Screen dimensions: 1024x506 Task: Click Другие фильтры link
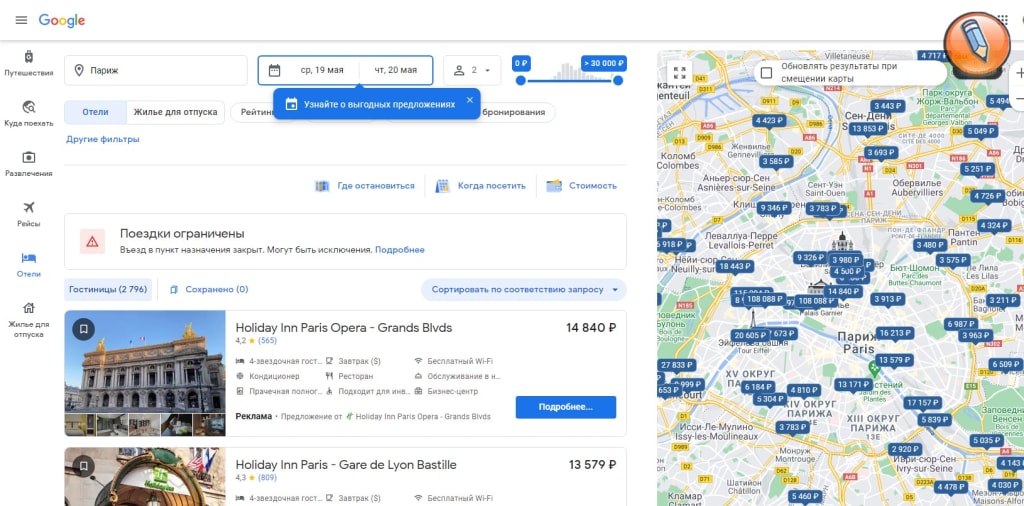click(x=103, y=139)
